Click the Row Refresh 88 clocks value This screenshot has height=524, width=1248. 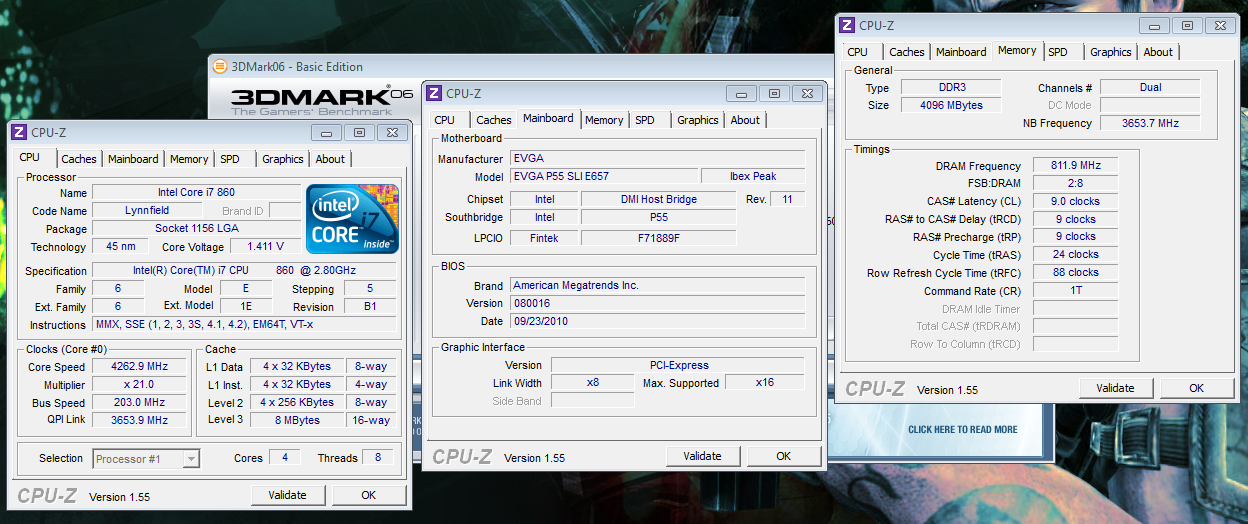pos(1075,272)
